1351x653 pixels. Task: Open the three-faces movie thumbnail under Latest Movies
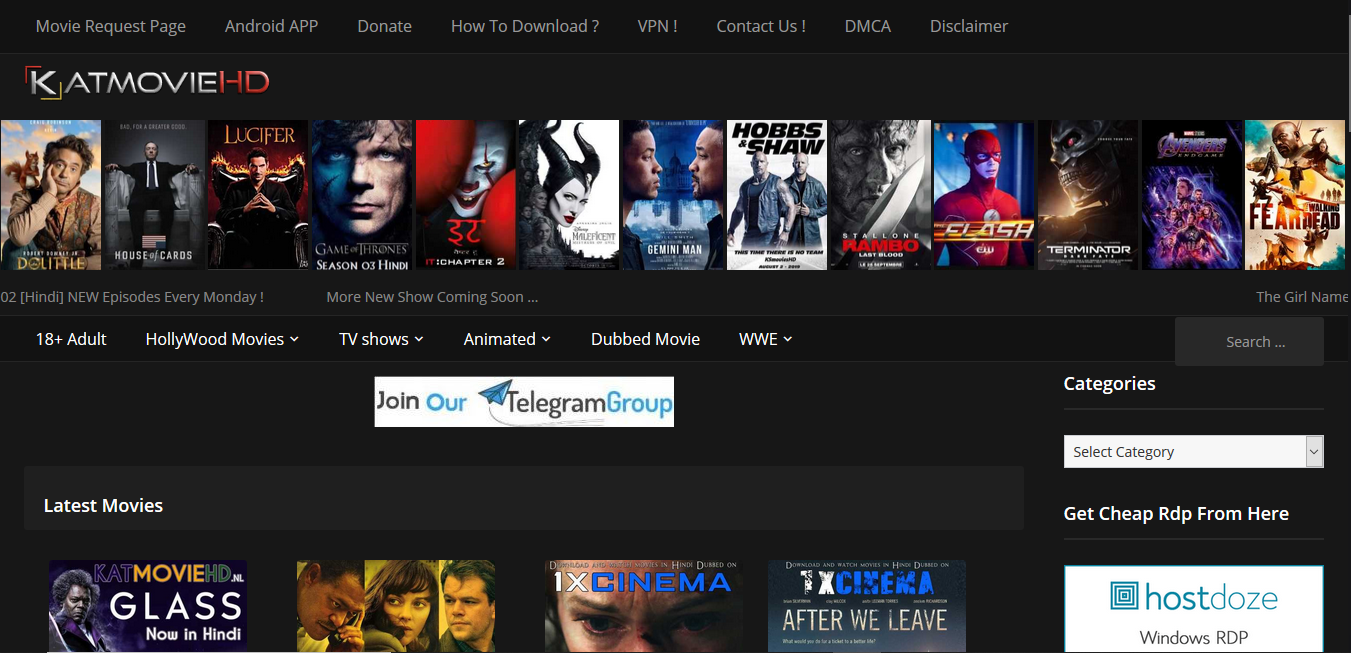(x=396, y=606)
